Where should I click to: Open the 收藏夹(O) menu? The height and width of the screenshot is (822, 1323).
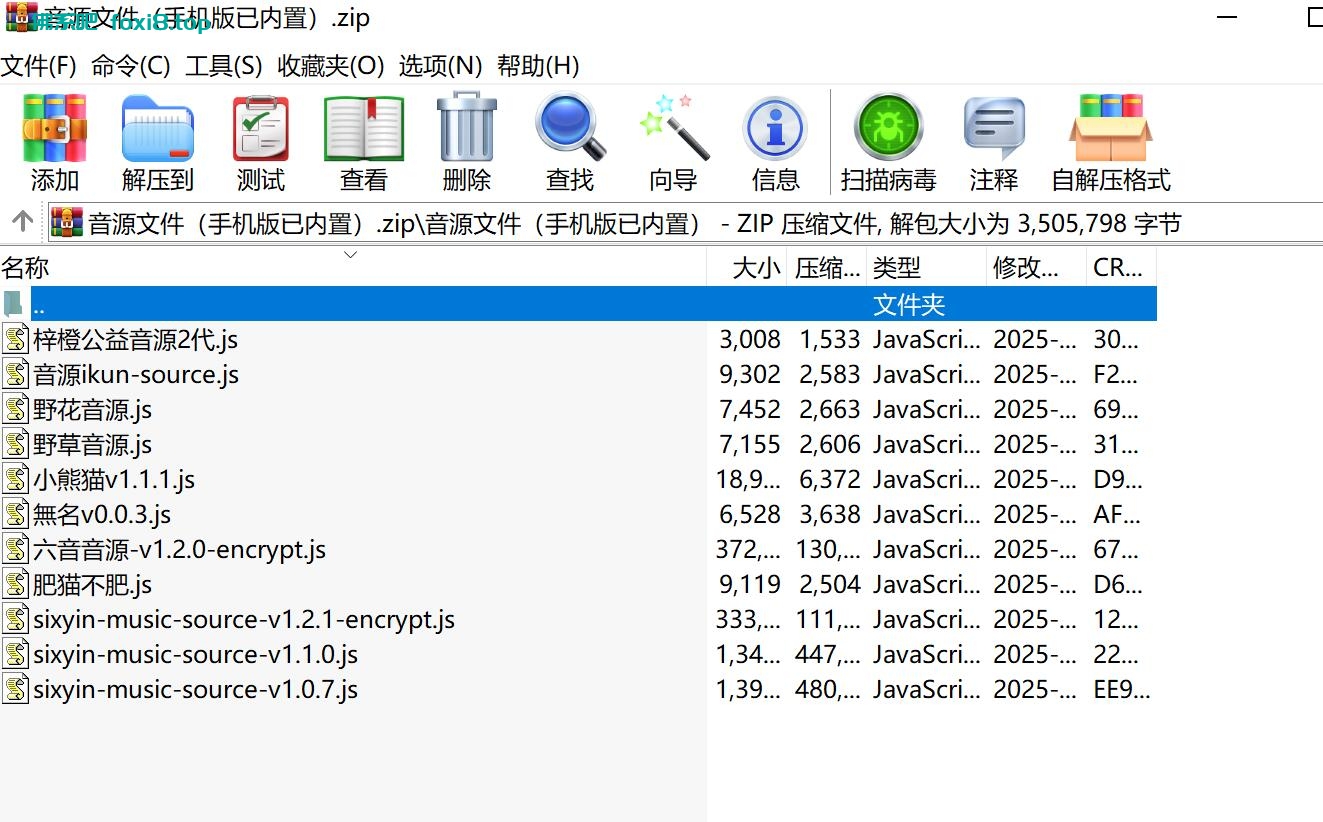[330, 66]
